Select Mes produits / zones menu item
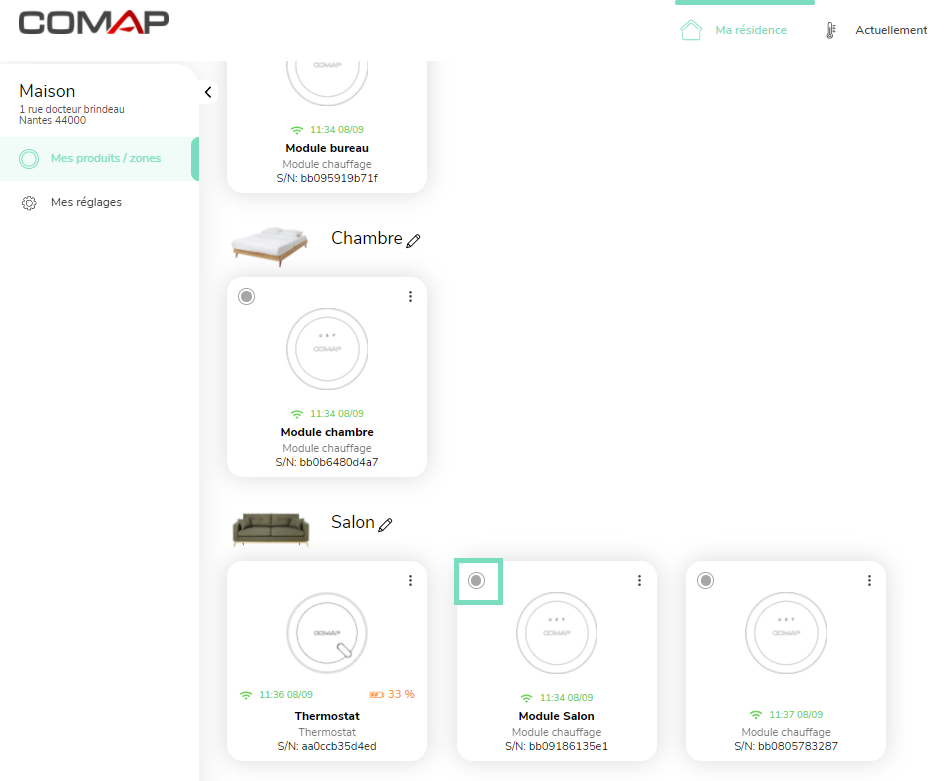944x781 pixels. (99, 158)
